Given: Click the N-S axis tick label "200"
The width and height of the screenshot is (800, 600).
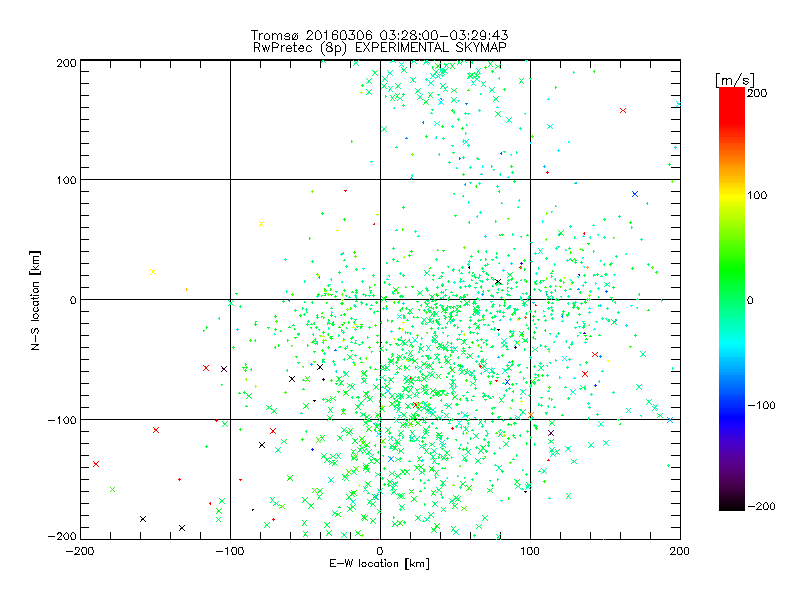Looking at the screenshot, I should tap(67, 63).
